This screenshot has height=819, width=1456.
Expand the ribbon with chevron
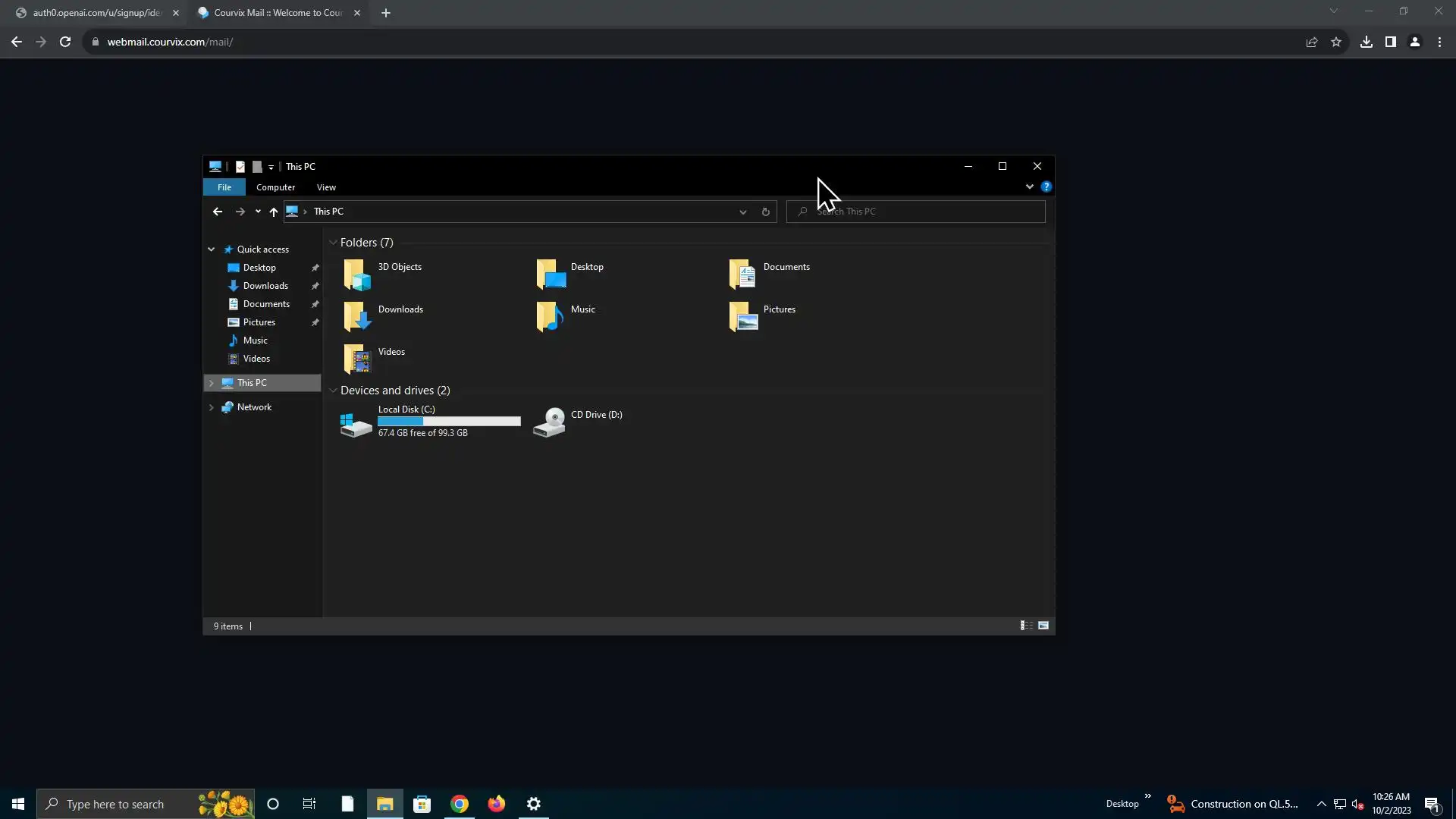coord(1029,187)
